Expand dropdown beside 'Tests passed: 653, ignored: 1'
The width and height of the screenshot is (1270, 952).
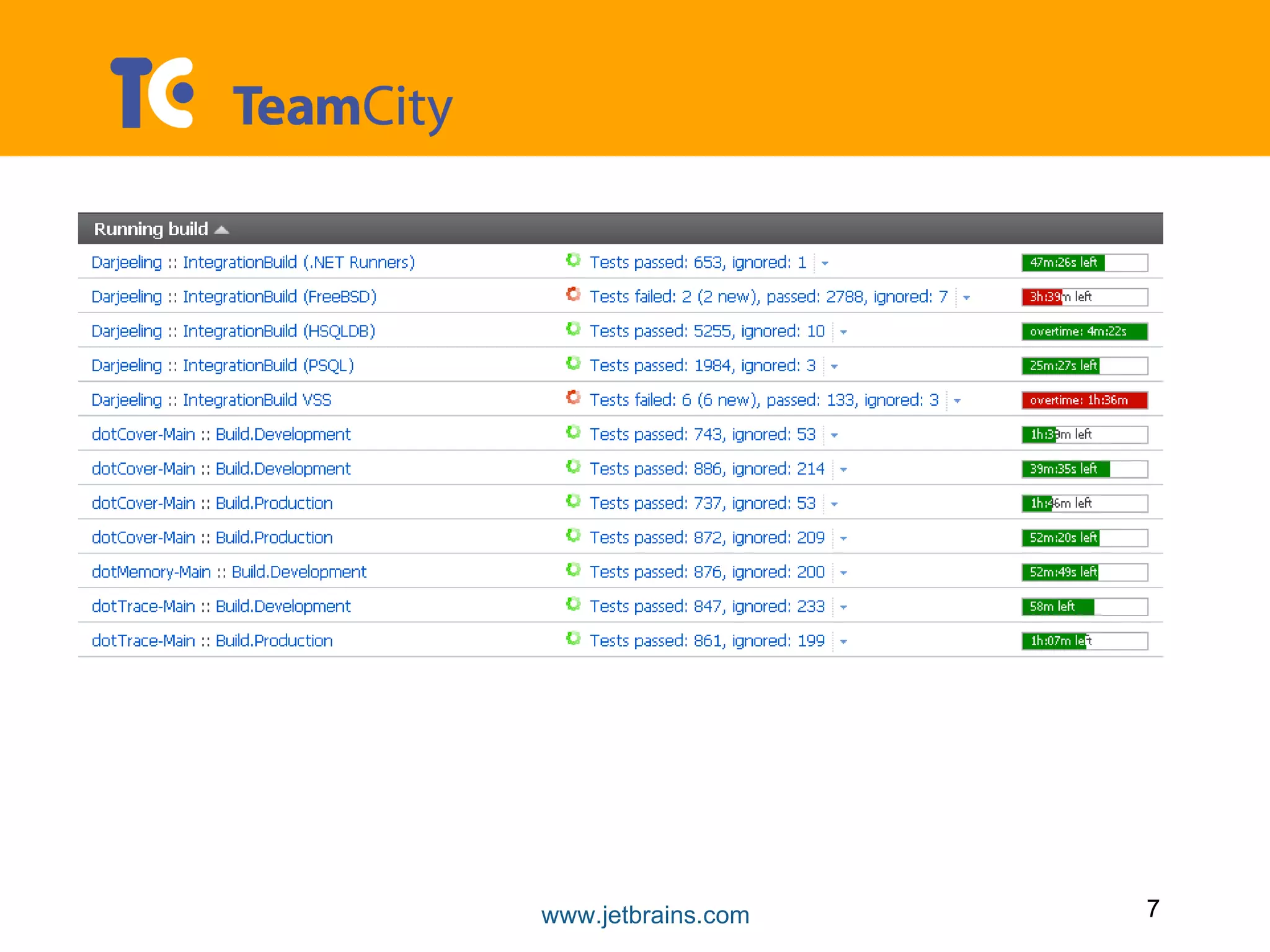click(825, 263)
